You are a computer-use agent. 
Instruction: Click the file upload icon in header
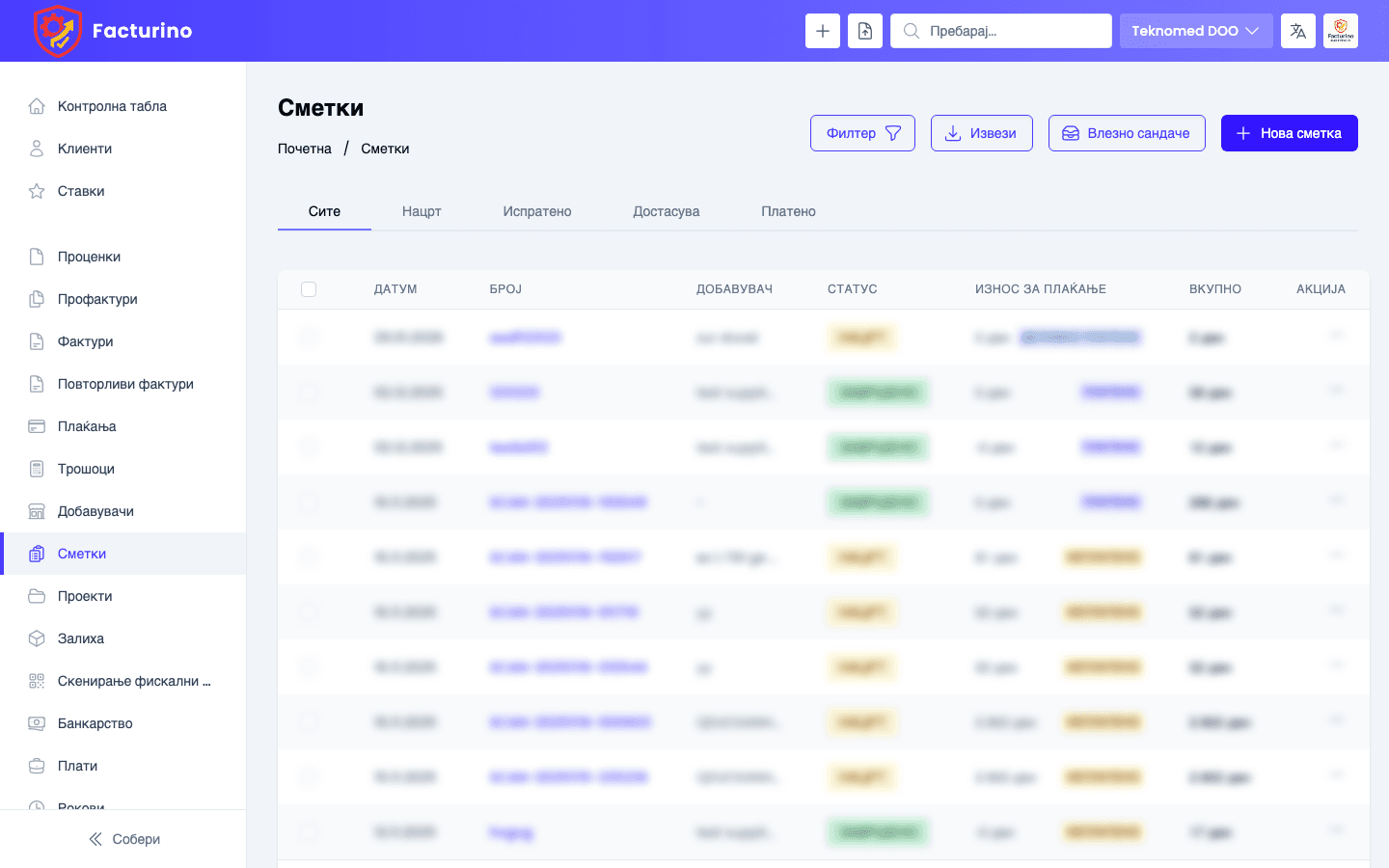pyautogui.click(x=865, y=31)
